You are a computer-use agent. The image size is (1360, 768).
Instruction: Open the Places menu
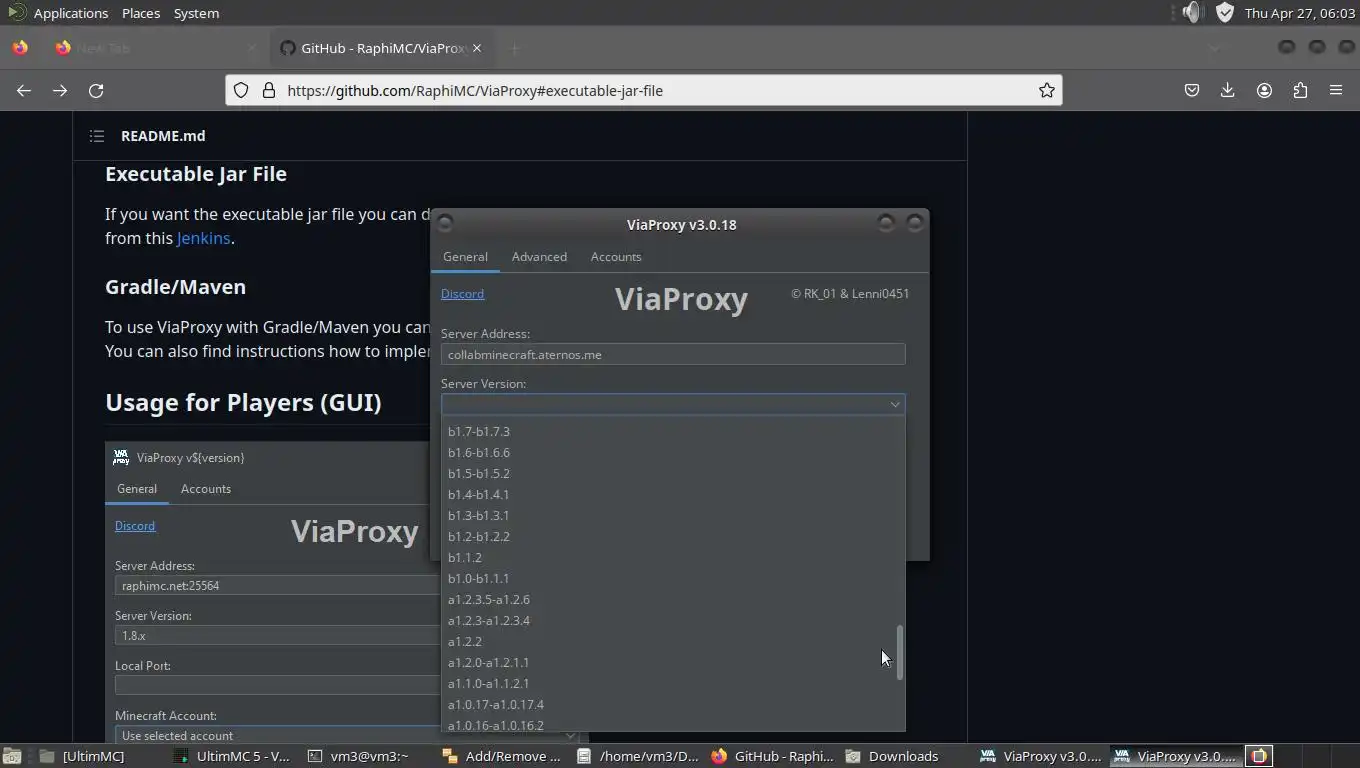pos(141,13)
